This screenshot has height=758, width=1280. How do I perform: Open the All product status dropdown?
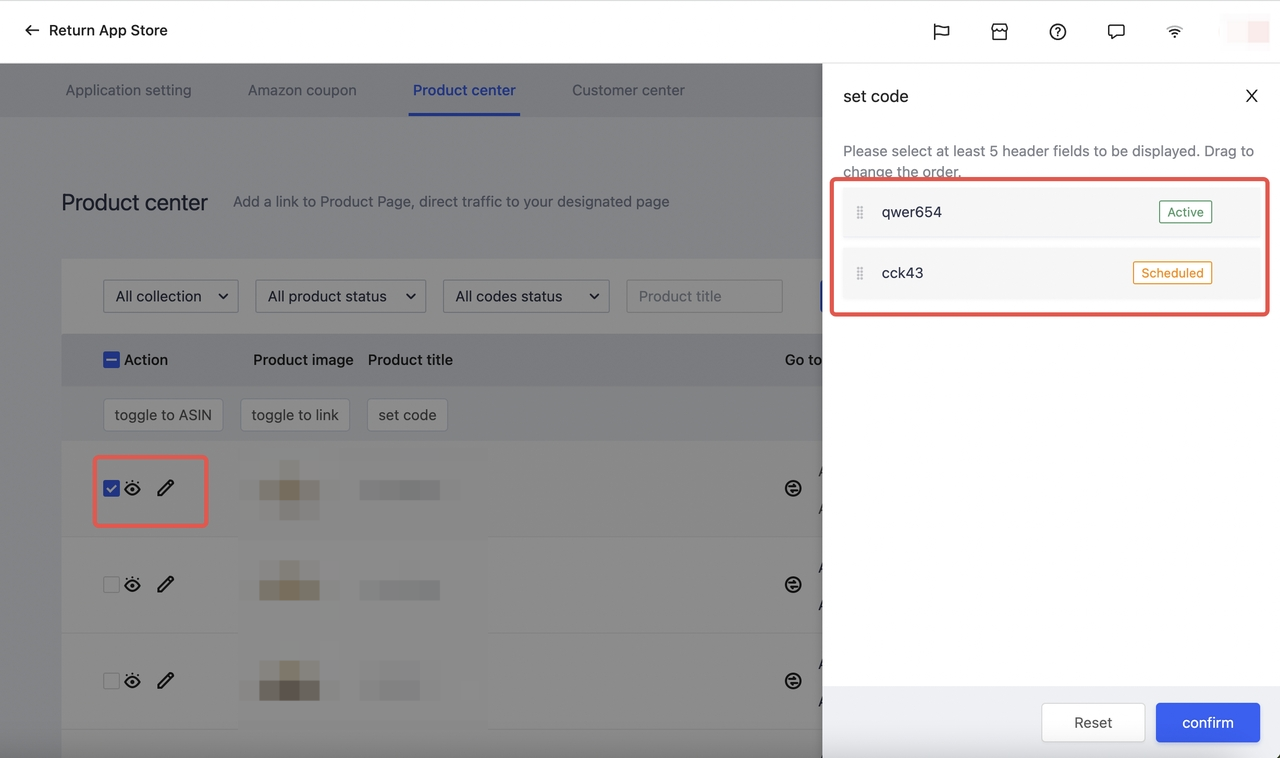pos(341,296)
